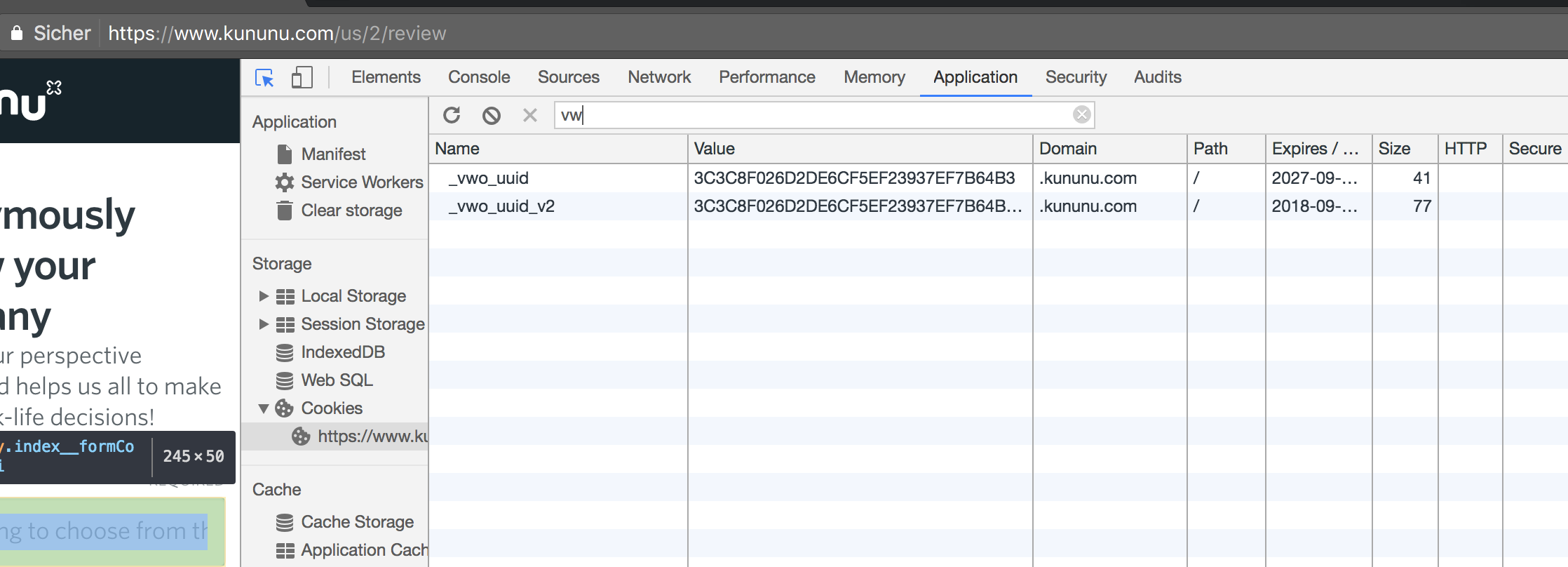Image resolution: width=1568 pixels, height=567 pixels.
Task: Click the browser address bar URL
Action: coord(277,33)
